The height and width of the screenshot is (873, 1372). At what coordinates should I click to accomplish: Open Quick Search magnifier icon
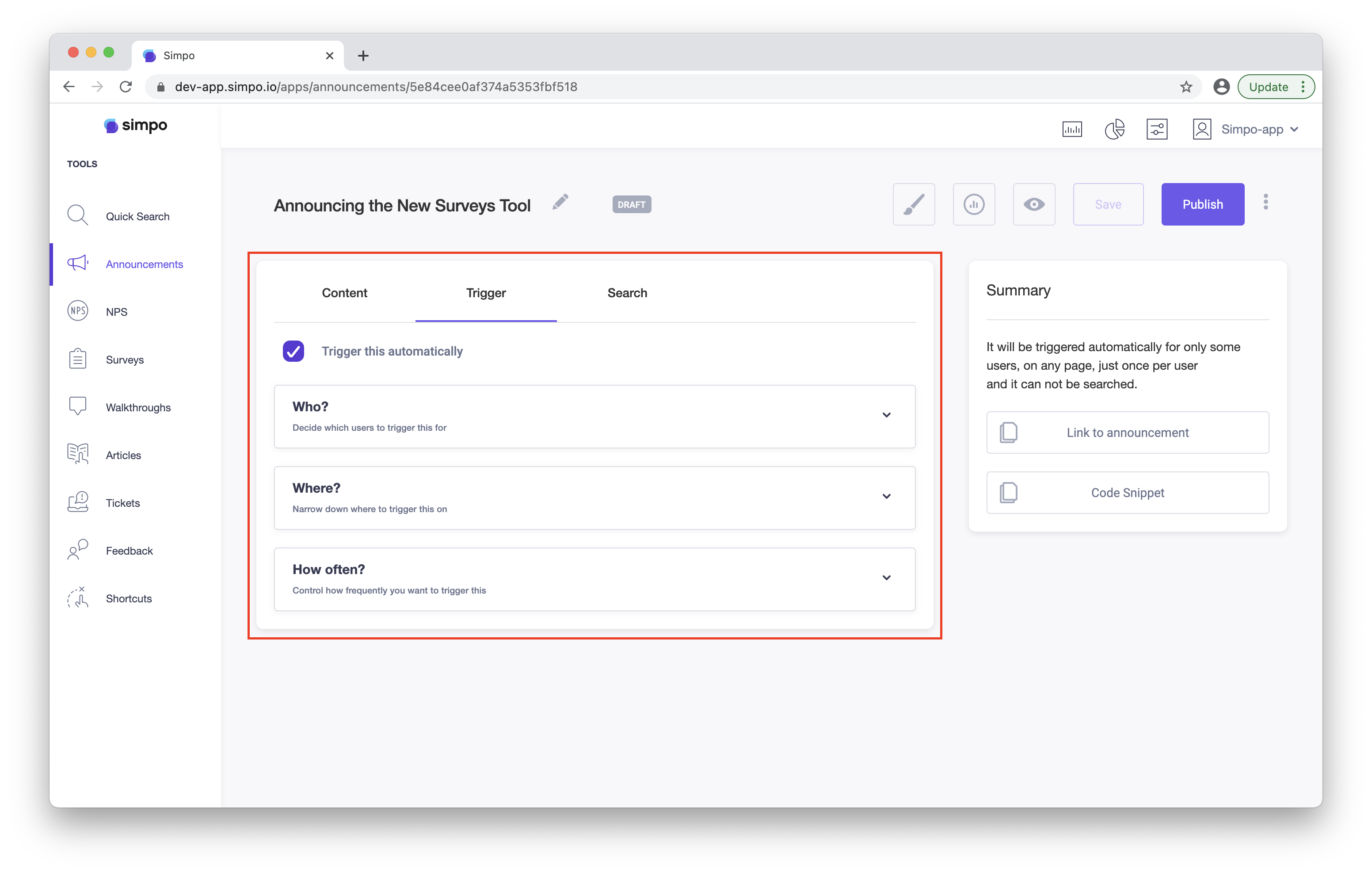(x=77, y=215)
